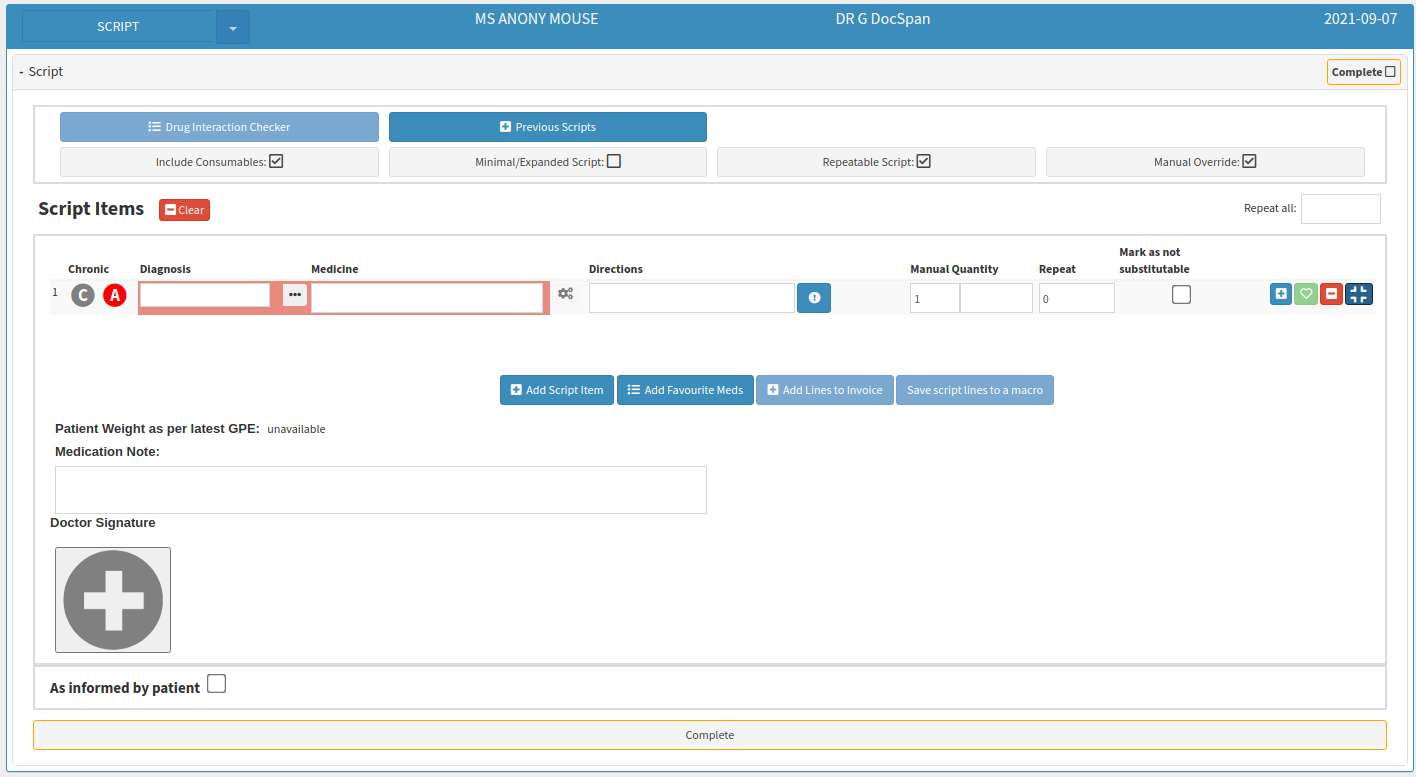Enable Minimal/Expanded Script checkbox

[x=614, y=161]
